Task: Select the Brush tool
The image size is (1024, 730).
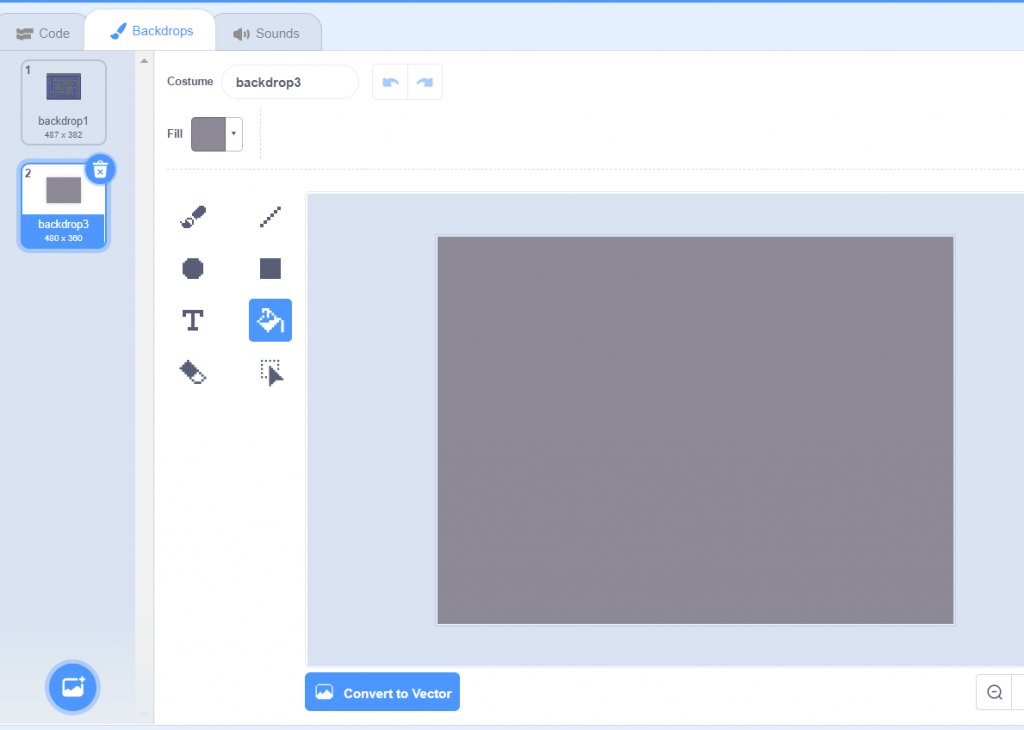Action: tap(193, 216)
